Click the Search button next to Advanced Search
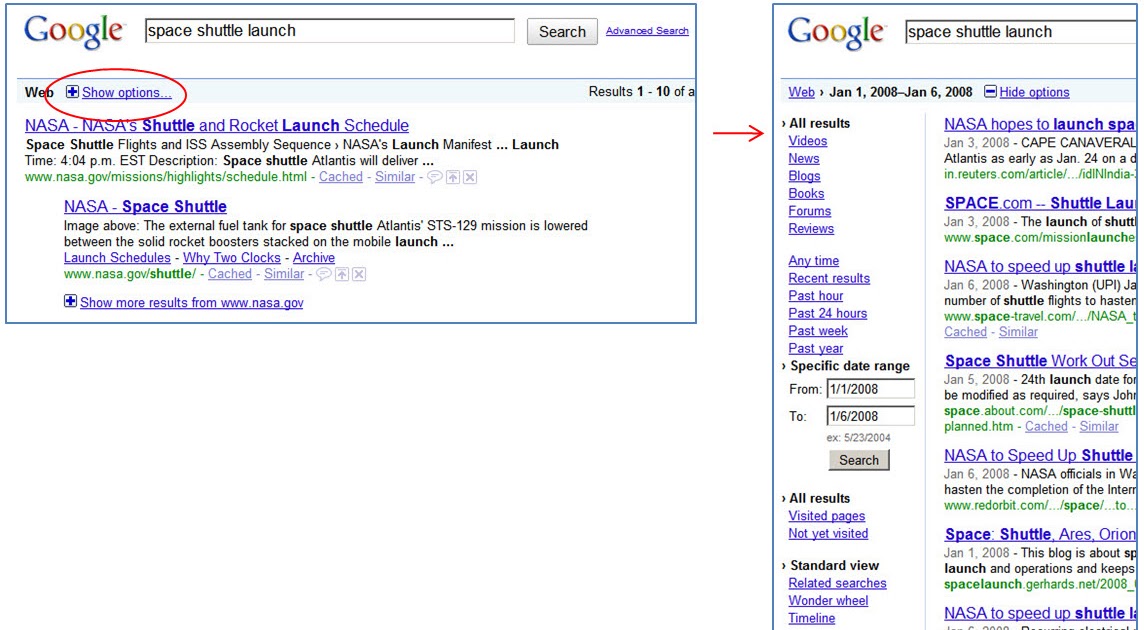1144x630 pixels. 562,31
